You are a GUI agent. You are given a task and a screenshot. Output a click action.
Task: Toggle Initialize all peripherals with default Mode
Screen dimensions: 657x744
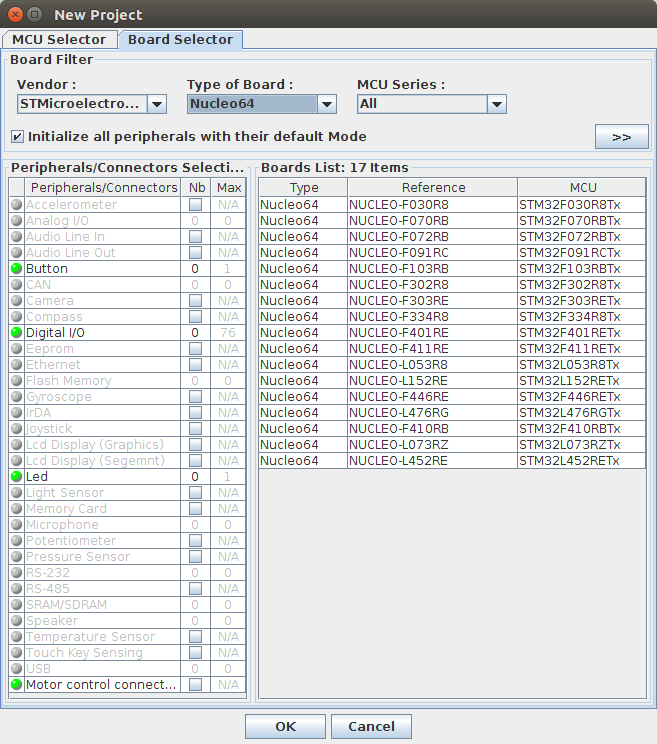(18, 136)
